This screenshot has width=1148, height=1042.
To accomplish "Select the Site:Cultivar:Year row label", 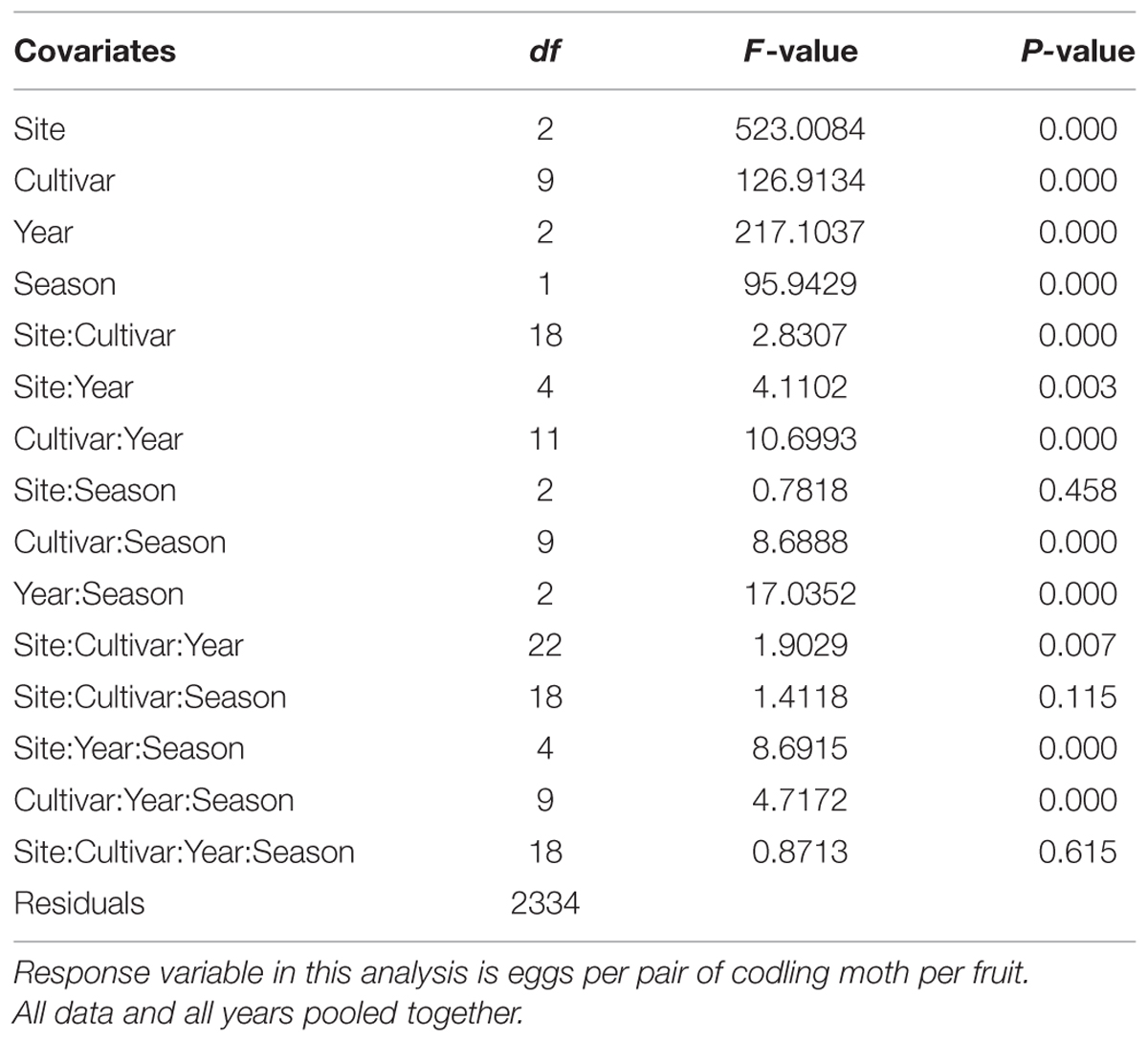I will point(128,646).
